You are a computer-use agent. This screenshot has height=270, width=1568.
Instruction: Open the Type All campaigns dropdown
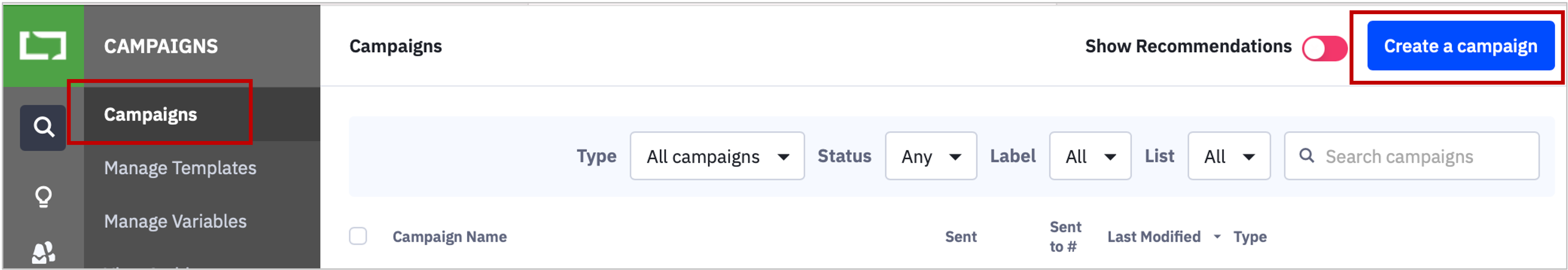tap(717, 156)
